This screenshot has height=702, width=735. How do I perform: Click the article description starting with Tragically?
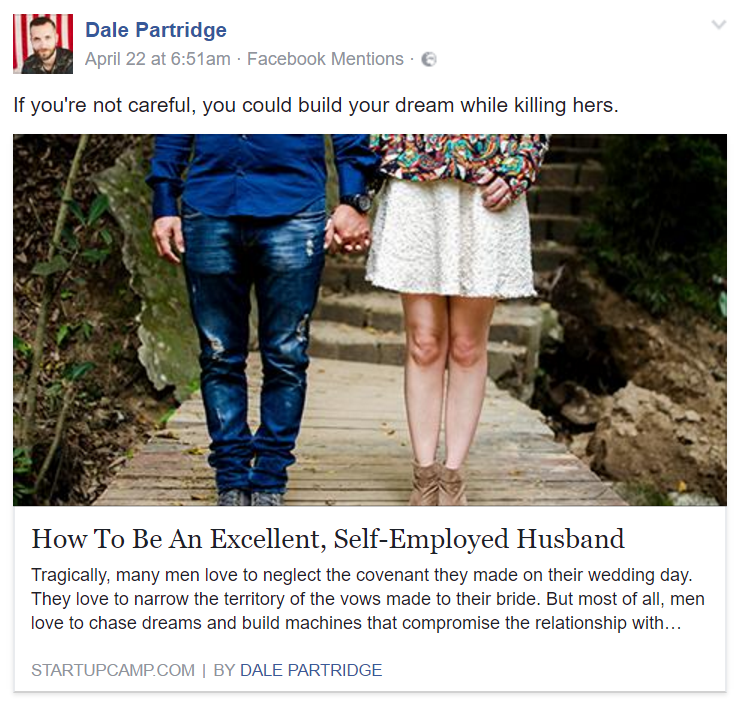tap(368, 599)
